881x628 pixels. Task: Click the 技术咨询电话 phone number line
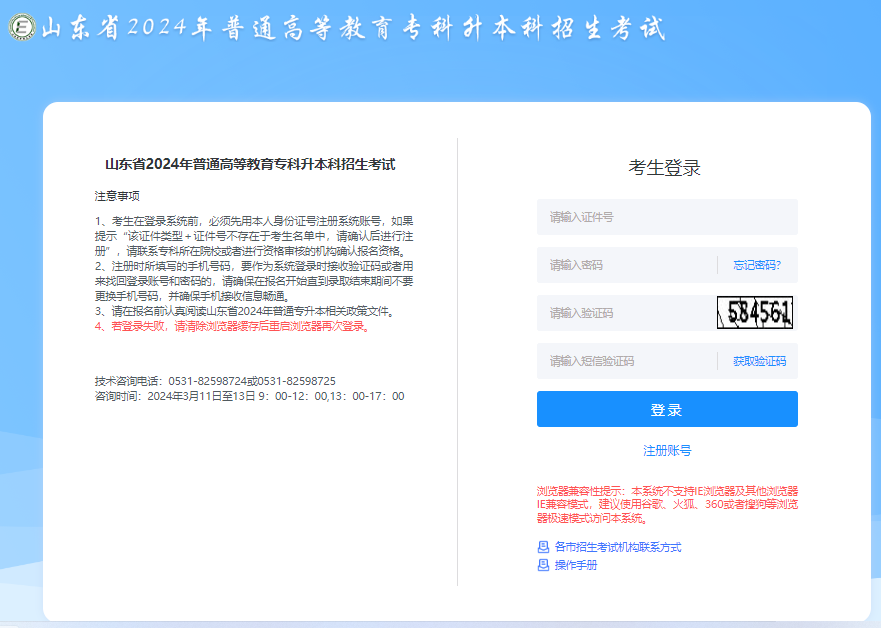tap(215, 381)
